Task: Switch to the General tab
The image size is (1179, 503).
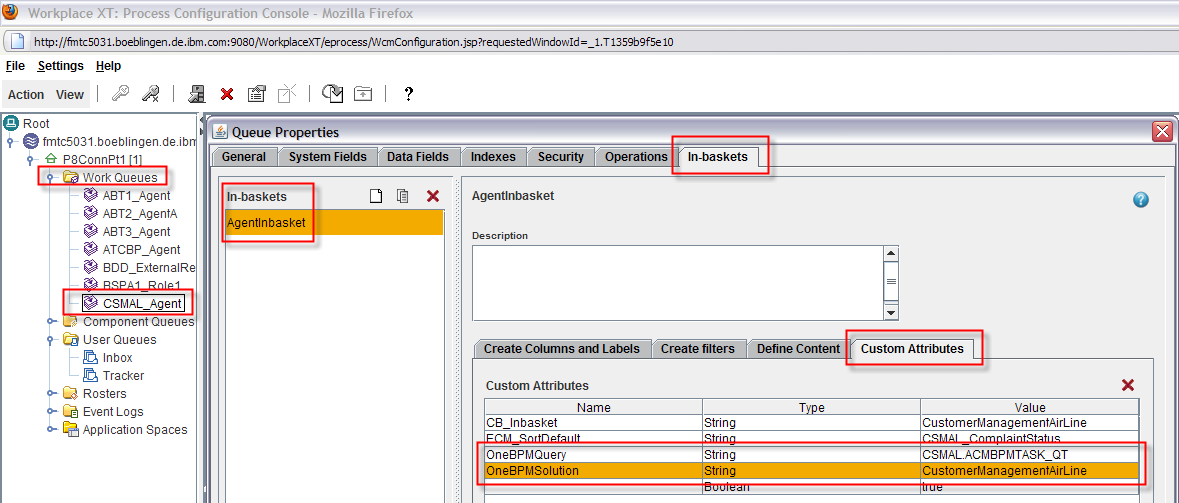Action: pos(244,157)
